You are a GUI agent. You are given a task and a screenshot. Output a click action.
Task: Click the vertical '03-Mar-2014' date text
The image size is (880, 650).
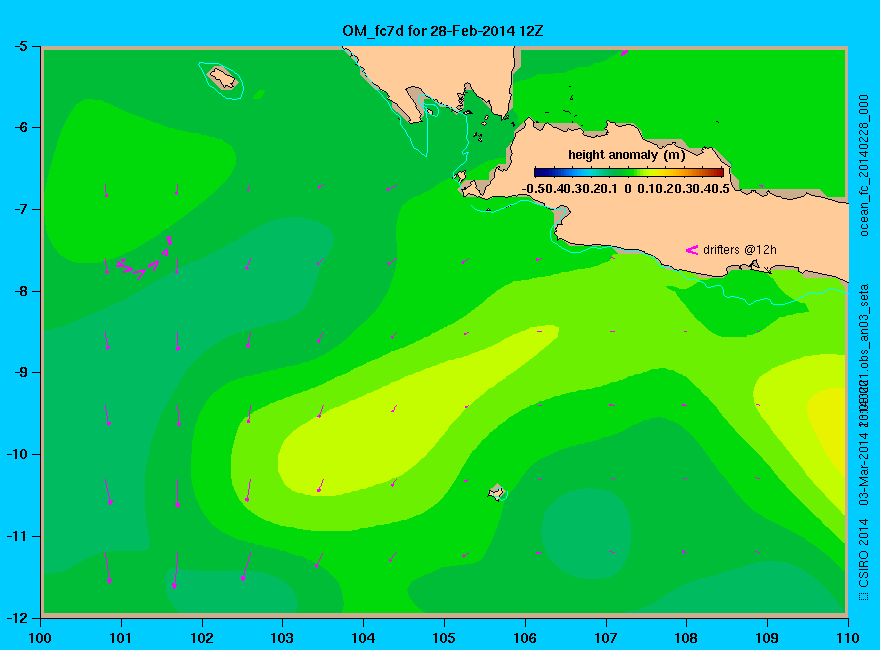(864, 467)
